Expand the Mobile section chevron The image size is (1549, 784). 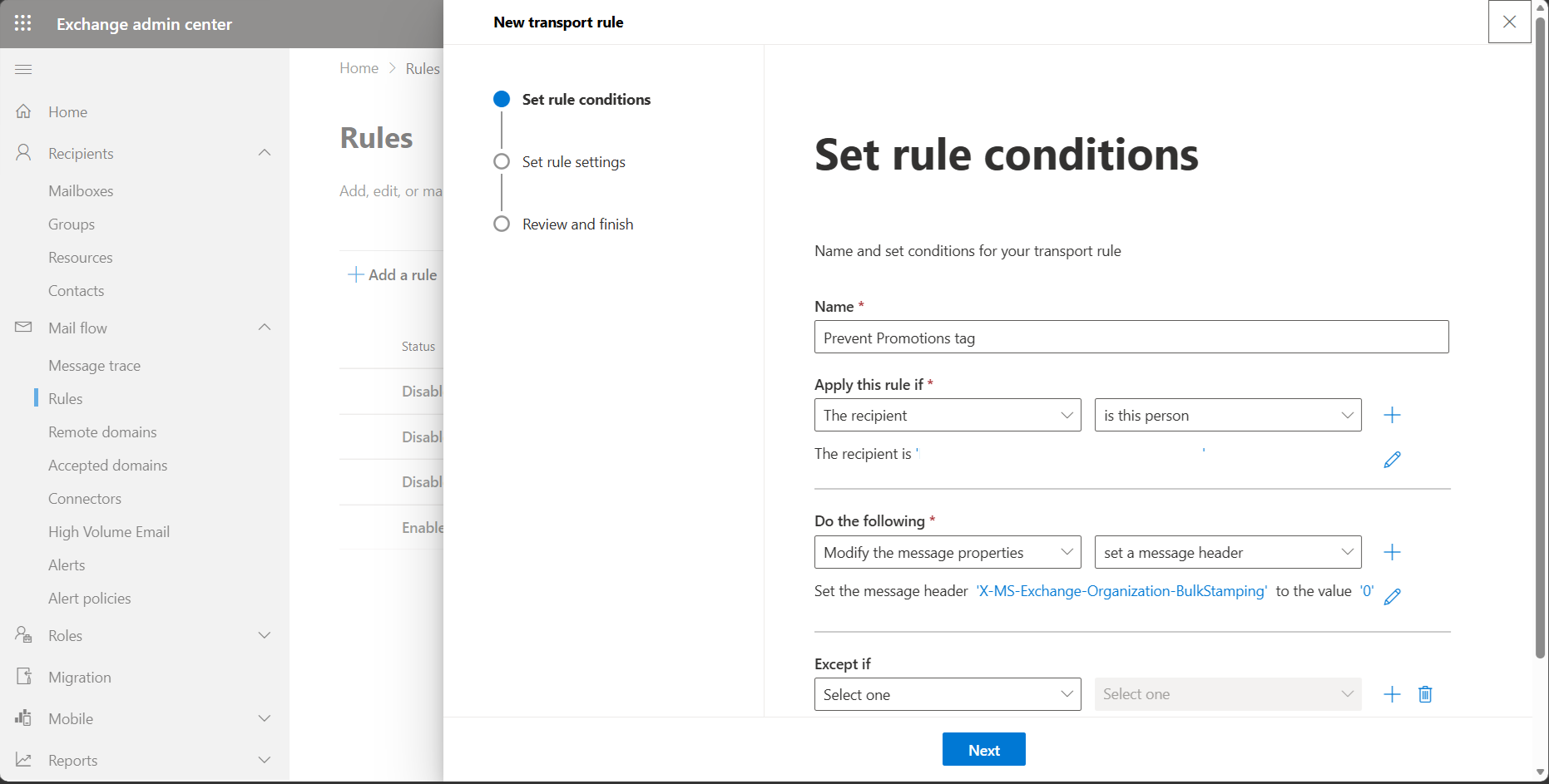point(265,718)
